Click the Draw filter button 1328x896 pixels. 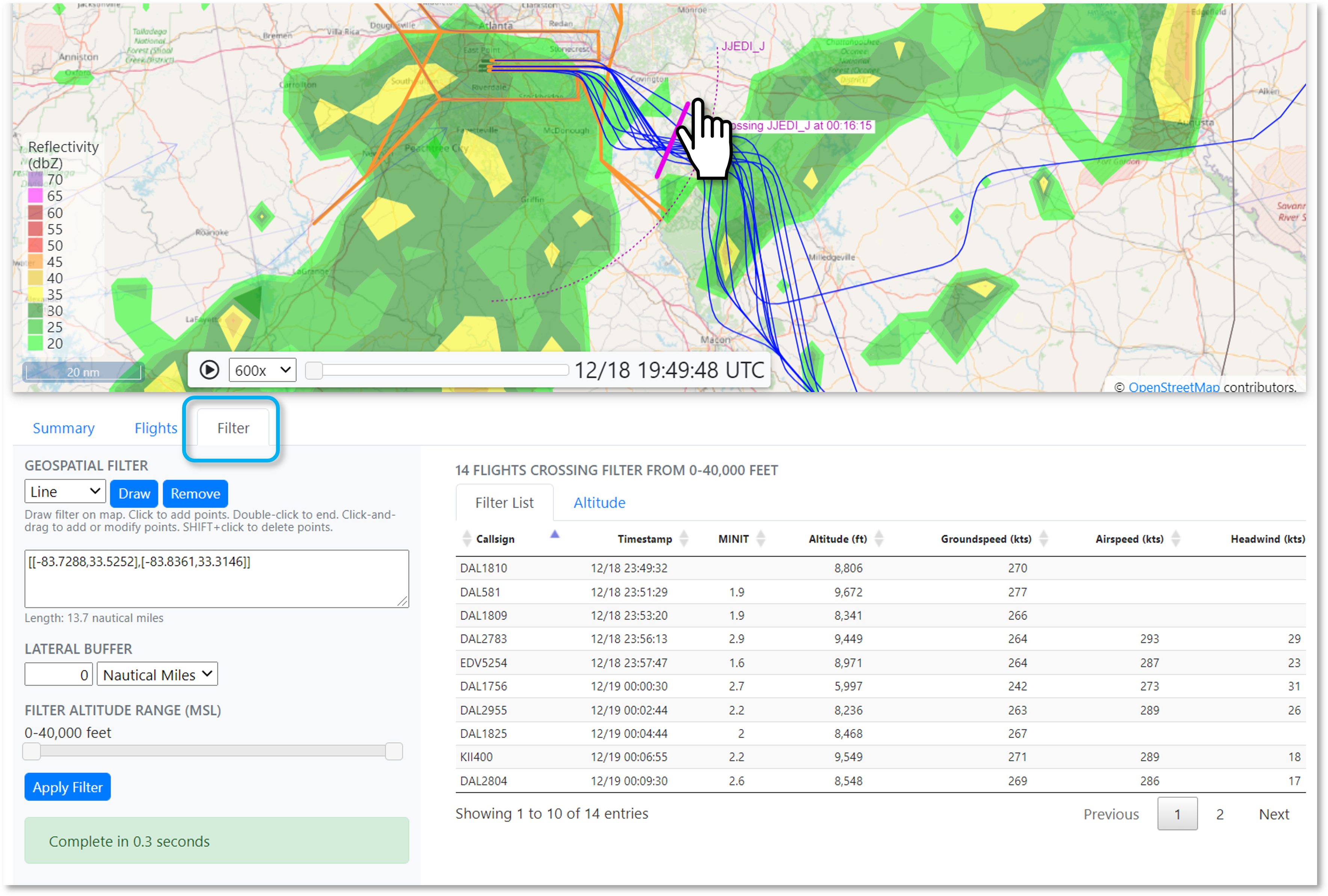[x=134, y=493]
